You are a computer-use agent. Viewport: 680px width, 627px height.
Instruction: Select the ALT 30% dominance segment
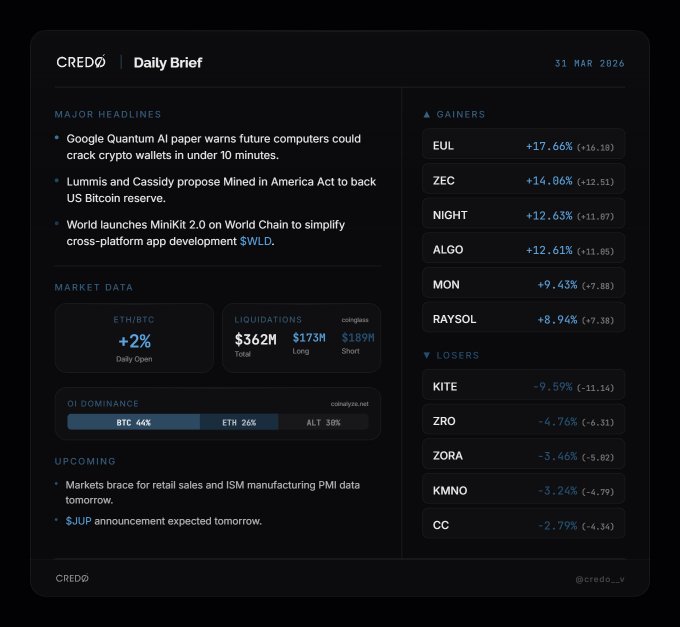click(324, 422)
